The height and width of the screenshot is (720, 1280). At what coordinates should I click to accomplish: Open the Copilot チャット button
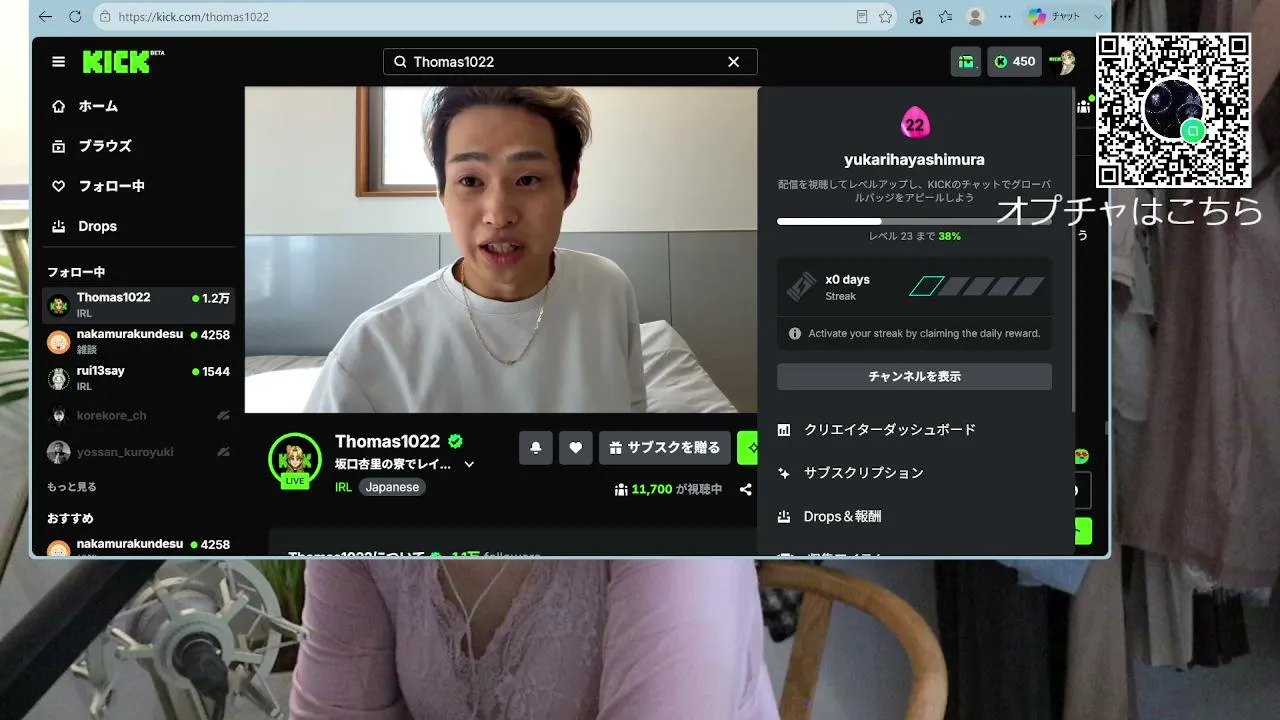point(1055,17)
